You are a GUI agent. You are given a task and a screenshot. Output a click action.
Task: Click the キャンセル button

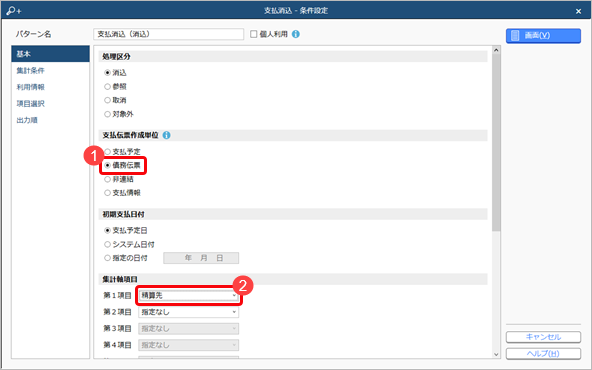pos(543,337)
